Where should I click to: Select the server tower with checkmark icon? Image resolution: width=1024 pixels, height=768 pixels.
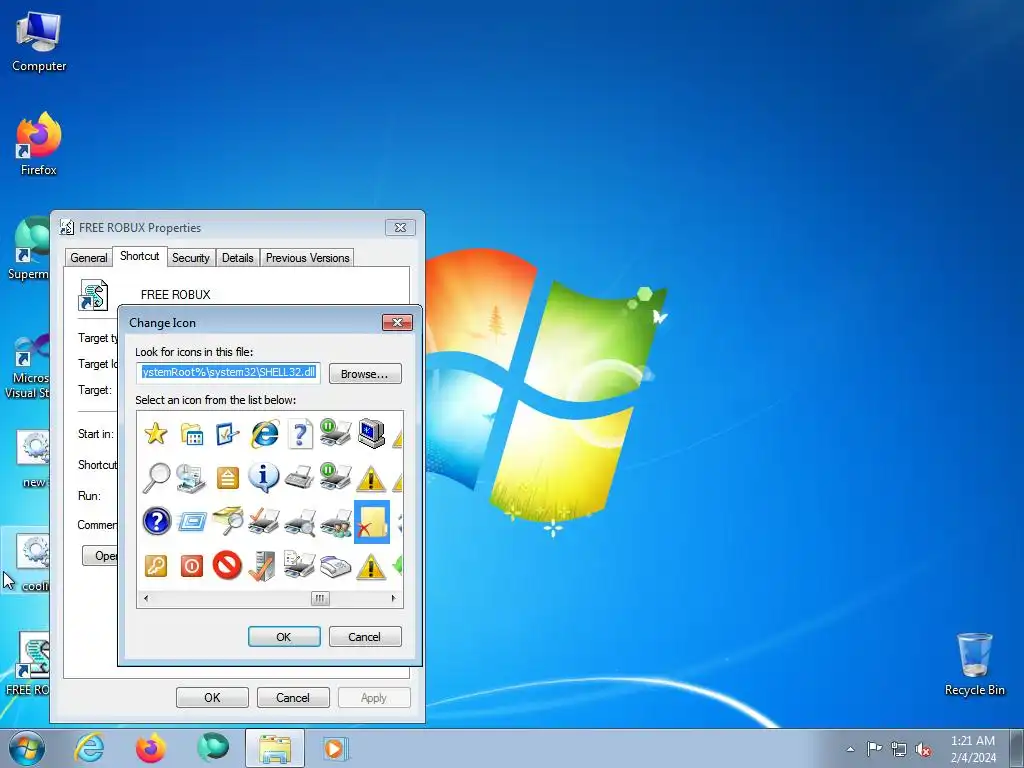[x=263, y=566]
